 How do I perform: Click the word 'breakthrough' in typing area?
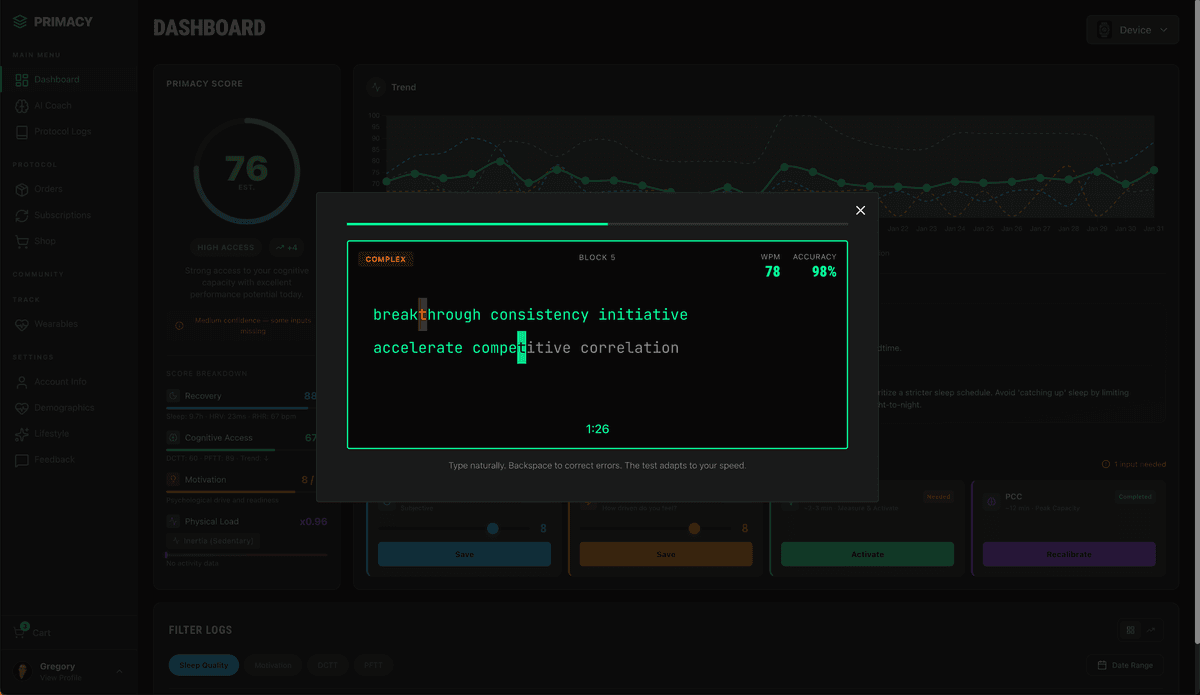pos(427,315)
